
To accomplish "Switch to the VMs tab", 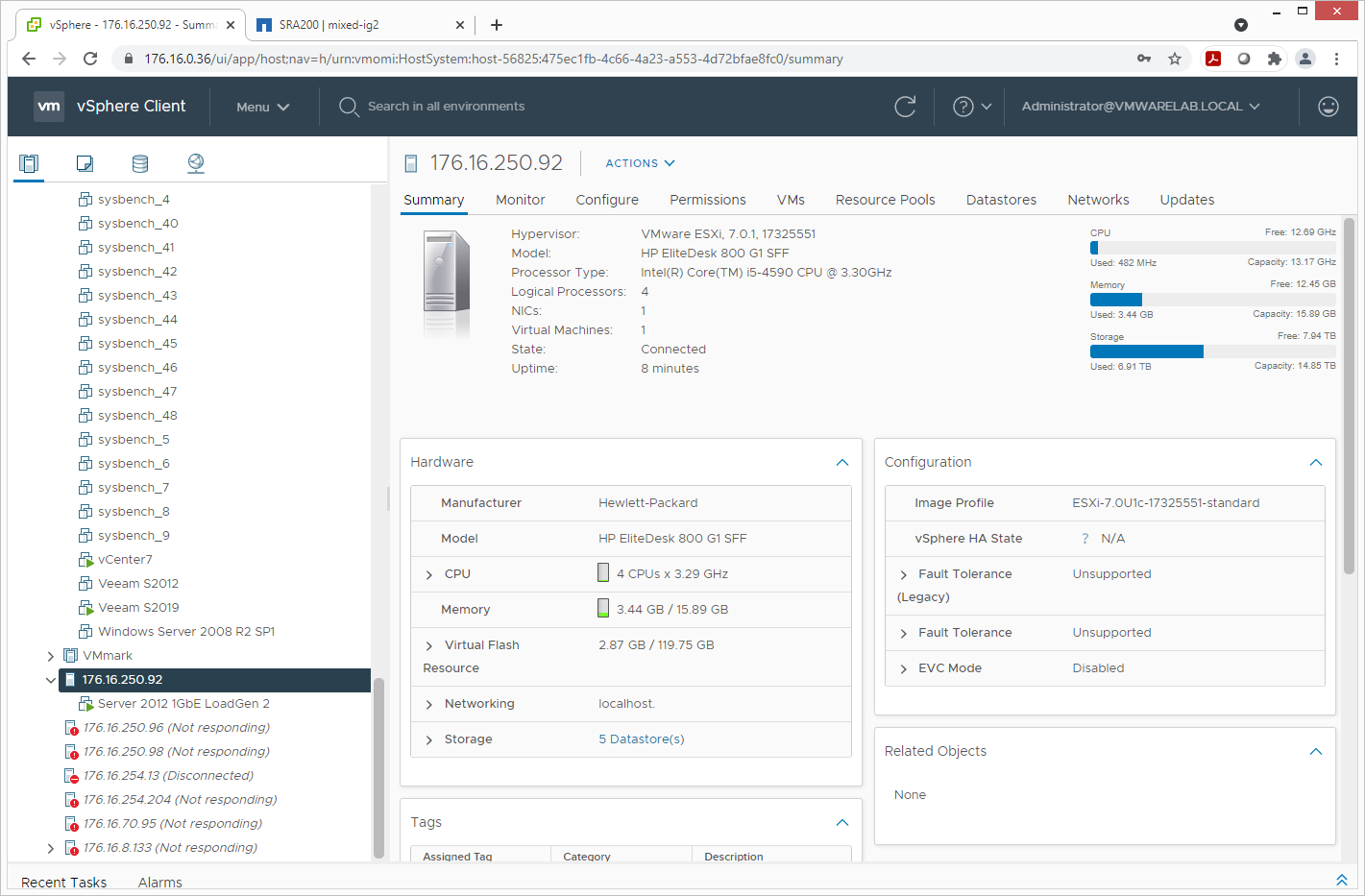I will (791, 200).
